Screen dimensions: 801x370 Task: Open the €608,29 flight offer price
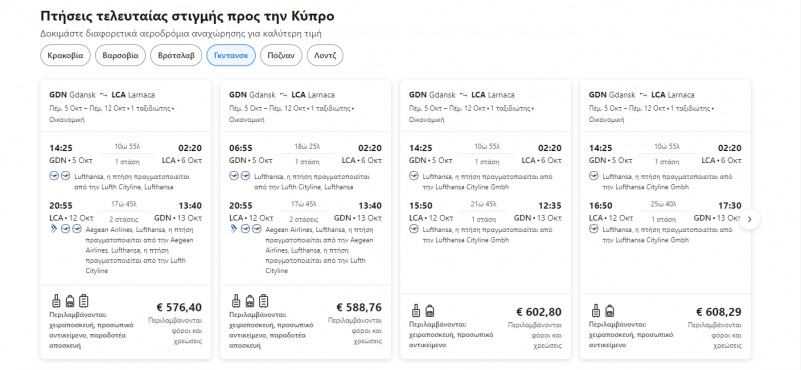coord(719,312)
